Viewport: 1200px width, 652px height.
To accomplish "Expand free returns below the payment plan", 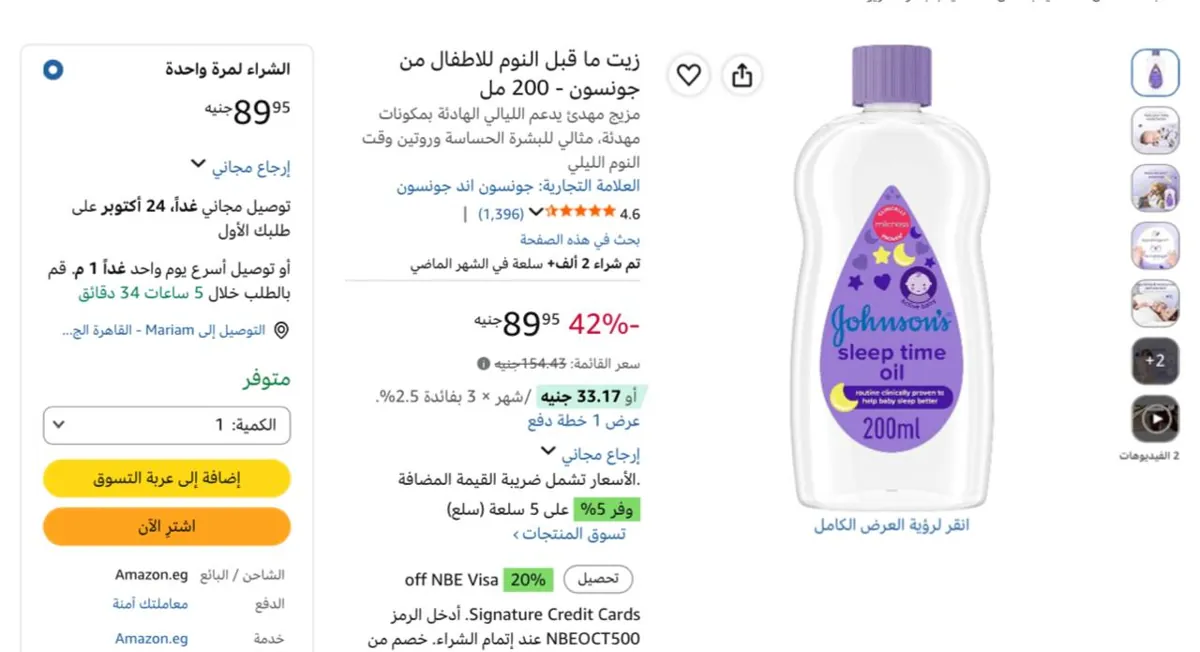I will click(x=590, y=454).
